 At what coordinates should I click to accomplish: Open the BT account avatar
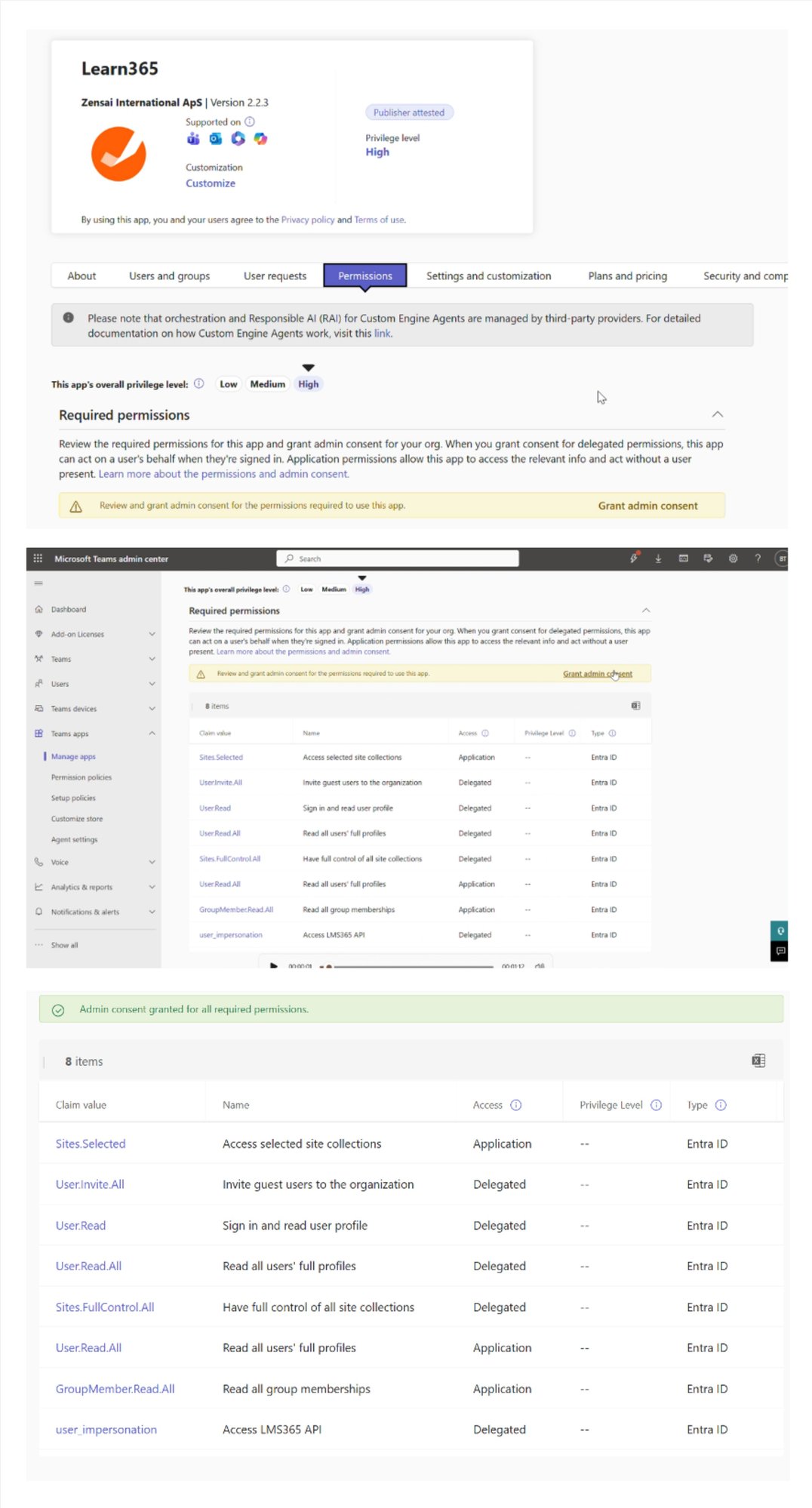(783, 559)
